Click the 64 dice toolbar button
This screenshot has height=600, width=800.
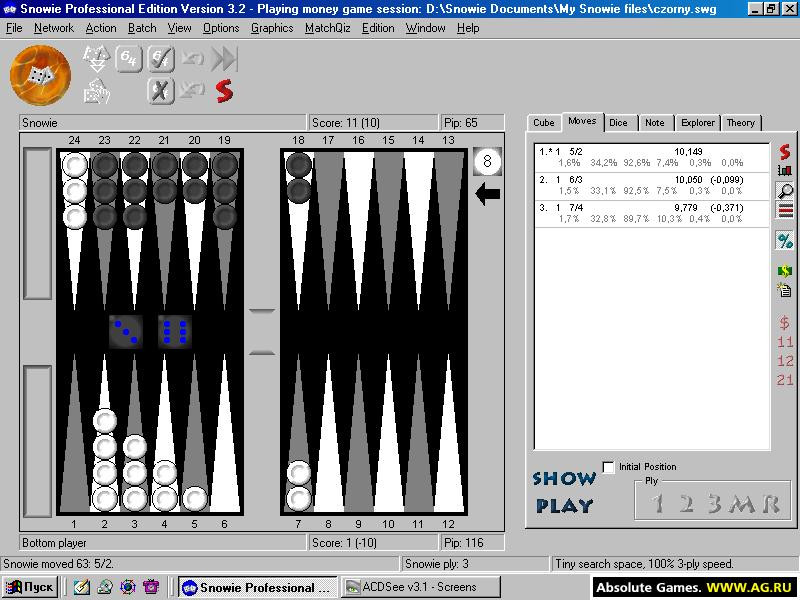[129, 59]
